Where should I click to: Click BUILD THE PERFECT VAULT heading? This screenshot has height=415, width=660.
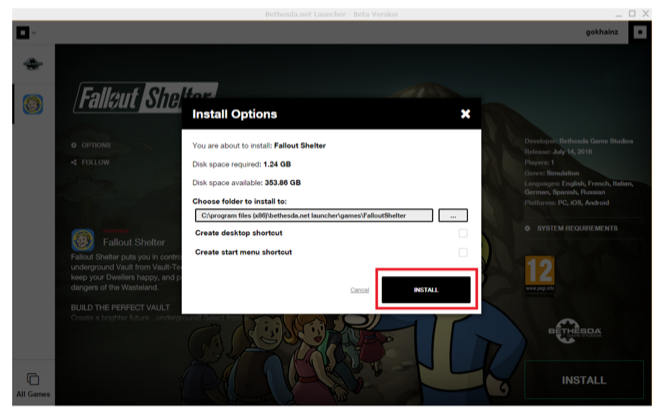click(120, 308)
